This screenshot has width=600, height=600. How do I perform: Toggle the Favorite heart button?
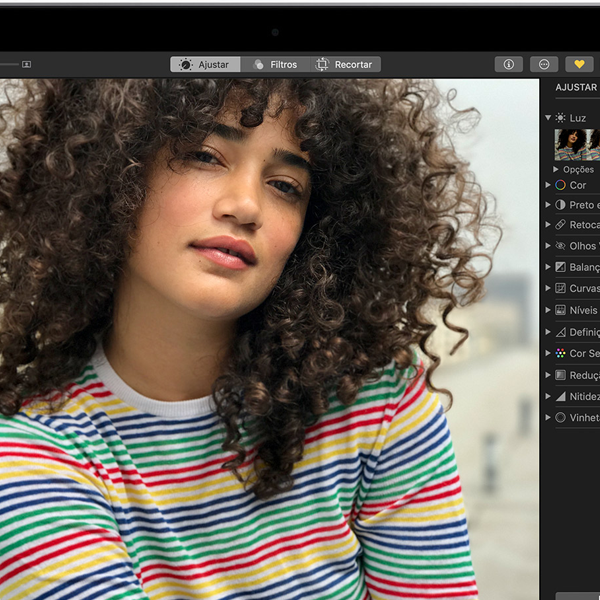(579, 64)
